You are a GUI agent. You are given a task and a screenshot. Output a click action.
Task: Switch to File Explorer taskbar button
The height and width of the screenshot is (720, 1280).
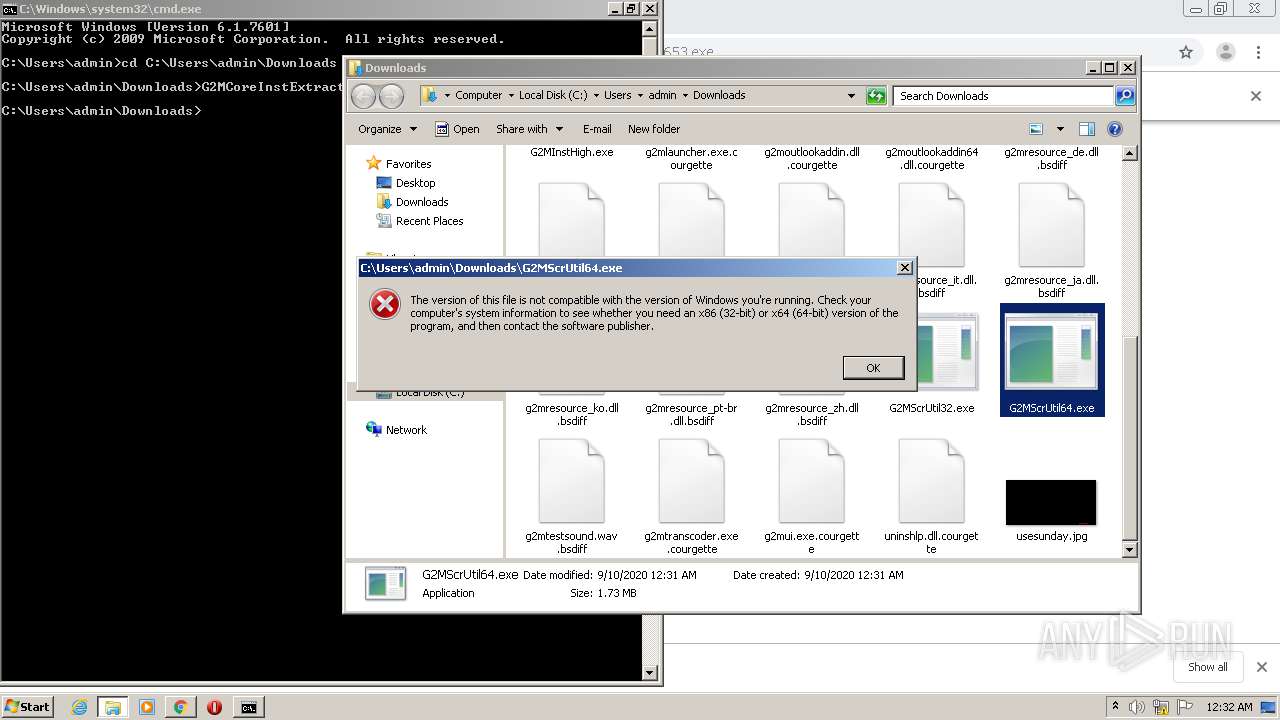(112, 707)
